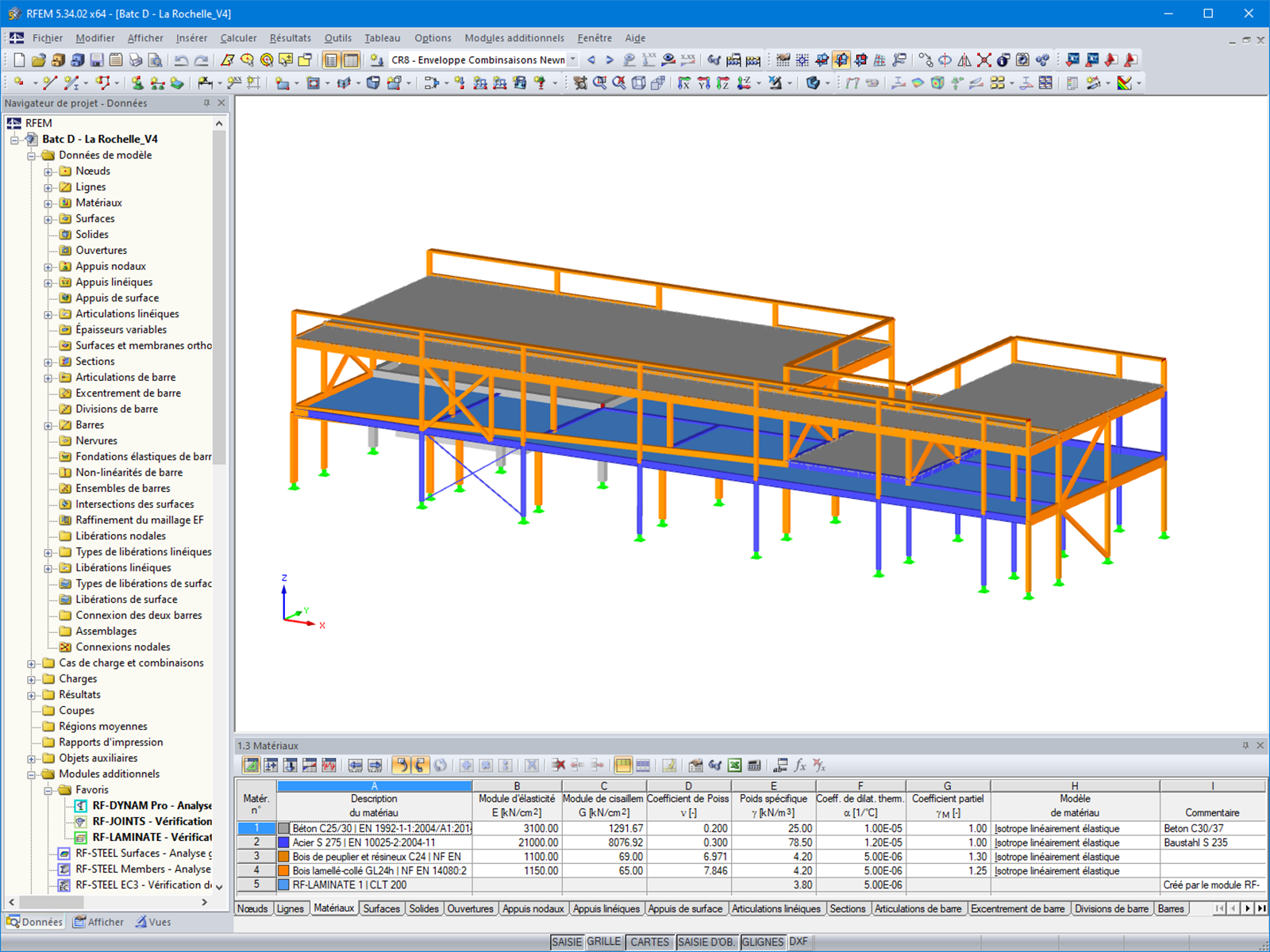Click the new document icon
This screenshot has width=1270, height=952.
tap(19, 60)
